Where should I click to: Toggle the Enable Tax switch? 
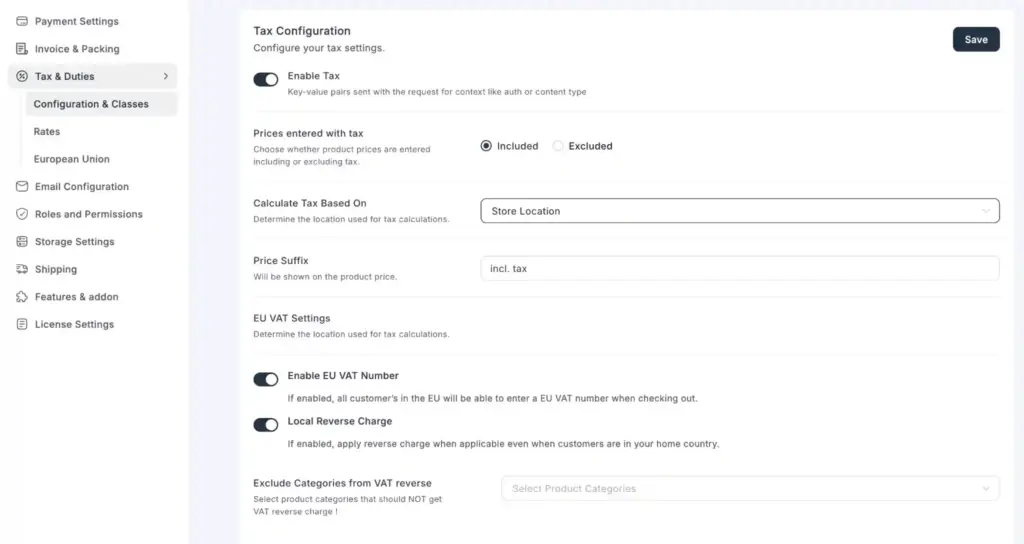(266, 79)
